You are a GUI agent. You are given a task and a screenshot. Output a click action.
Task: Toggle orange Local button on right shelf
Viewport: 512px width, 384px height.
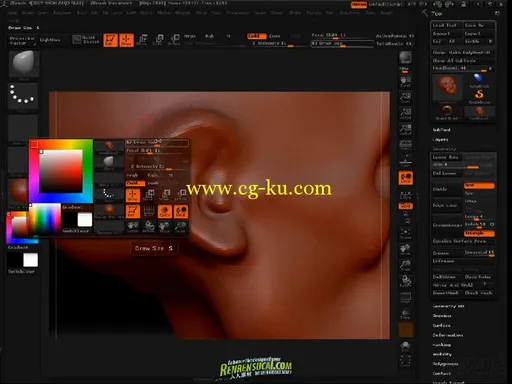[x=405, y=178]
